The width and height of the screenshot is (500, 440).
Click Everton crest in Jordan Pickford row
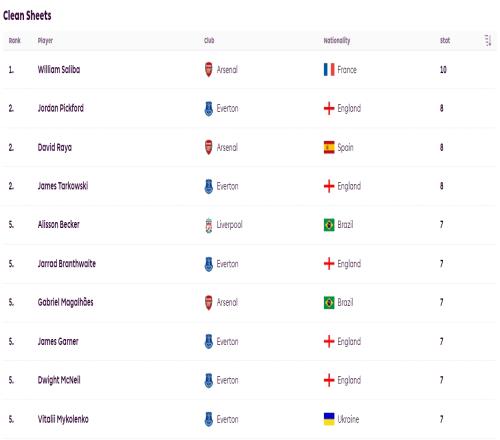209,109
